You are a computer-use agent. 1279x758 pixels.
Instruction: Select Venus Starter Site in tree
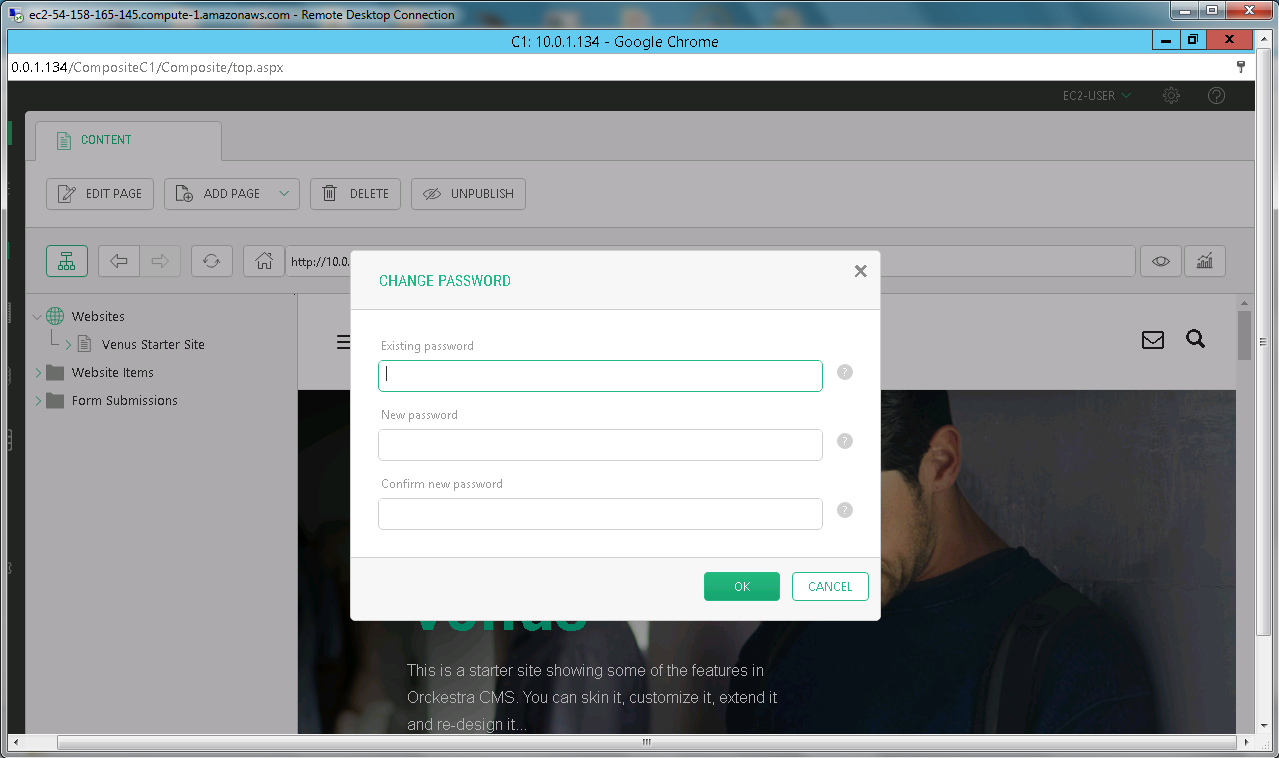click(x=153, y=345)
